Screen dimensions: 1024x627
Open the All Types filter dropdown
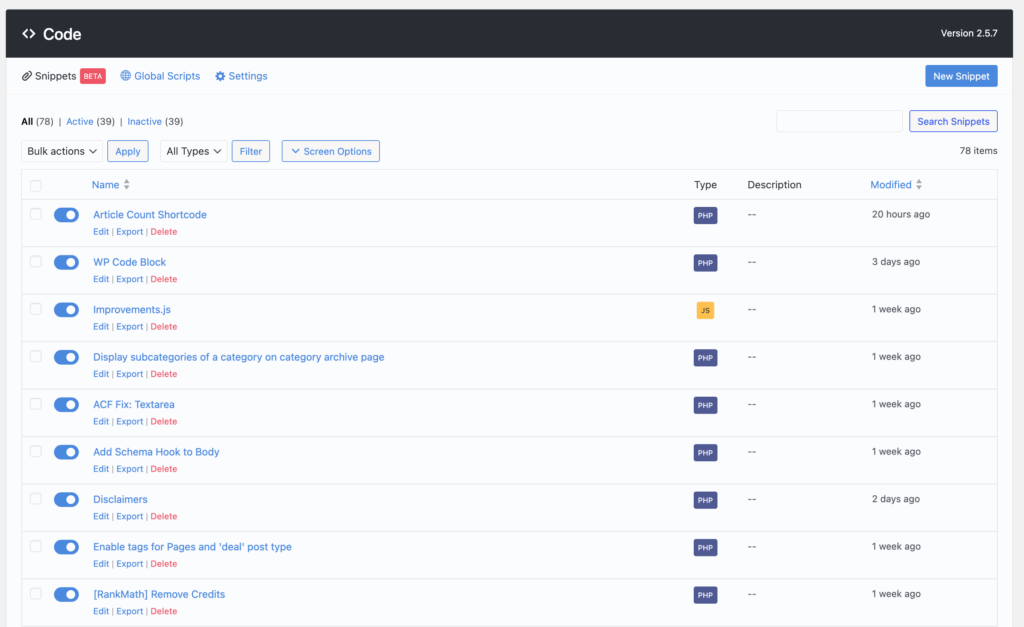[x=193, y=151]
